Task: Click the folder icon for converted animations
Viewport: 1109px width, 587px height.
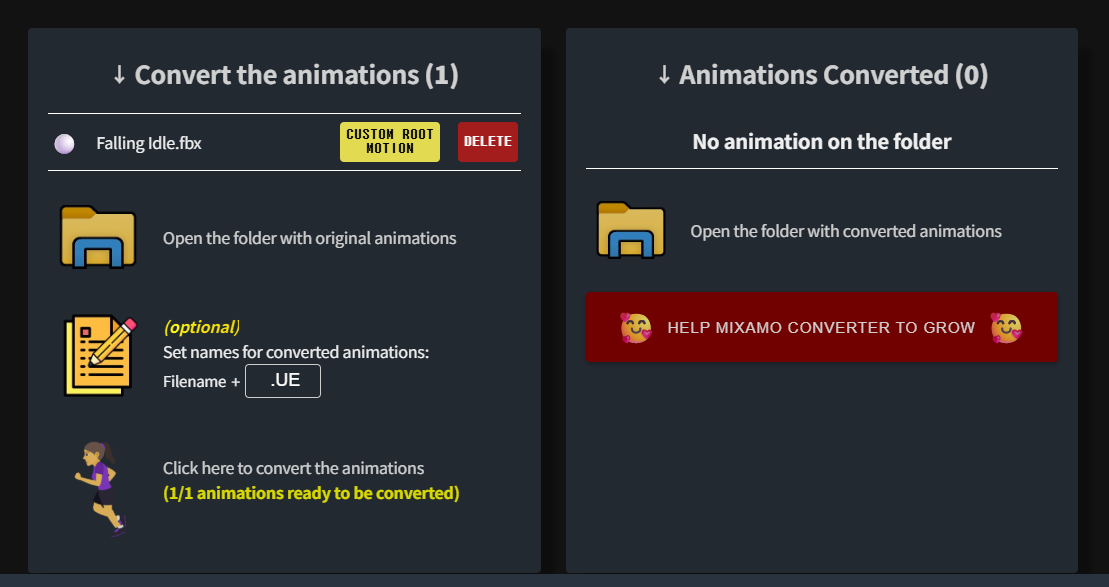Action: (x=631, y=229)
